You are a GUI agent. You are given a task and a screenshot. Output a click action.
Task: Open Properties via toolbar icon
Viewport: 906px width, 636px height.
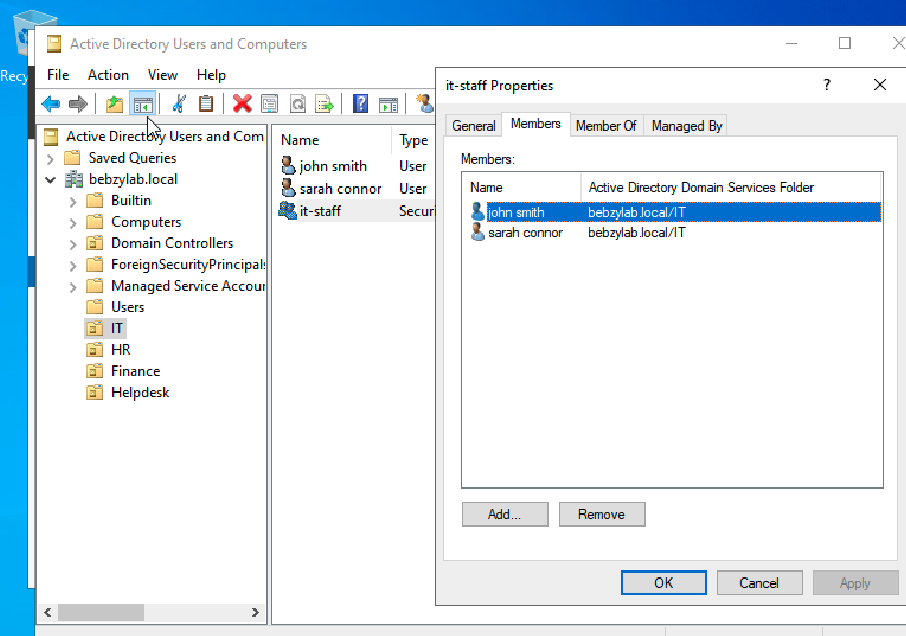269,104
